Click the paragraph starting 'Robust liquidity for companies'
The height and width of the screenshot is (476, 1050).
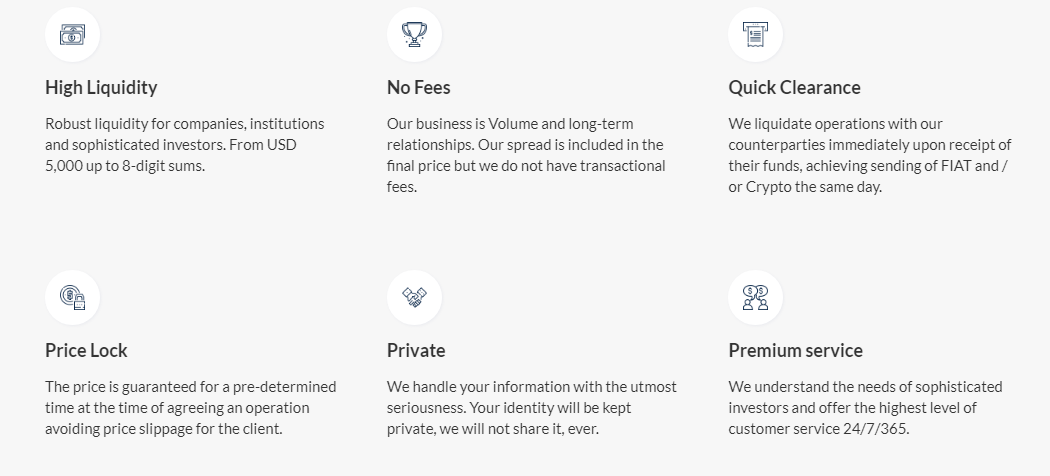[185, 145]
